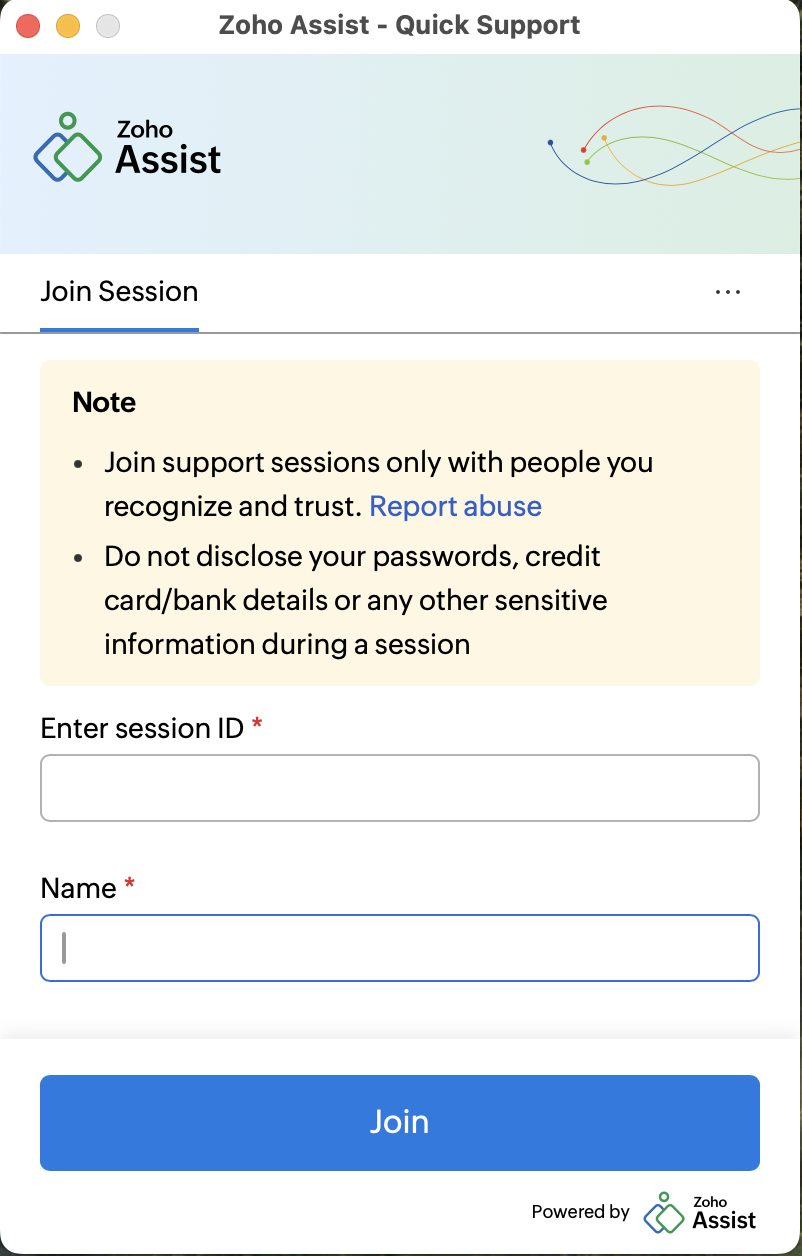Image resolution: width=802 pixels, height=1256 pixels.
Task: Click the footer Zoho Assist logo icon
Action: pos(663,1213)
